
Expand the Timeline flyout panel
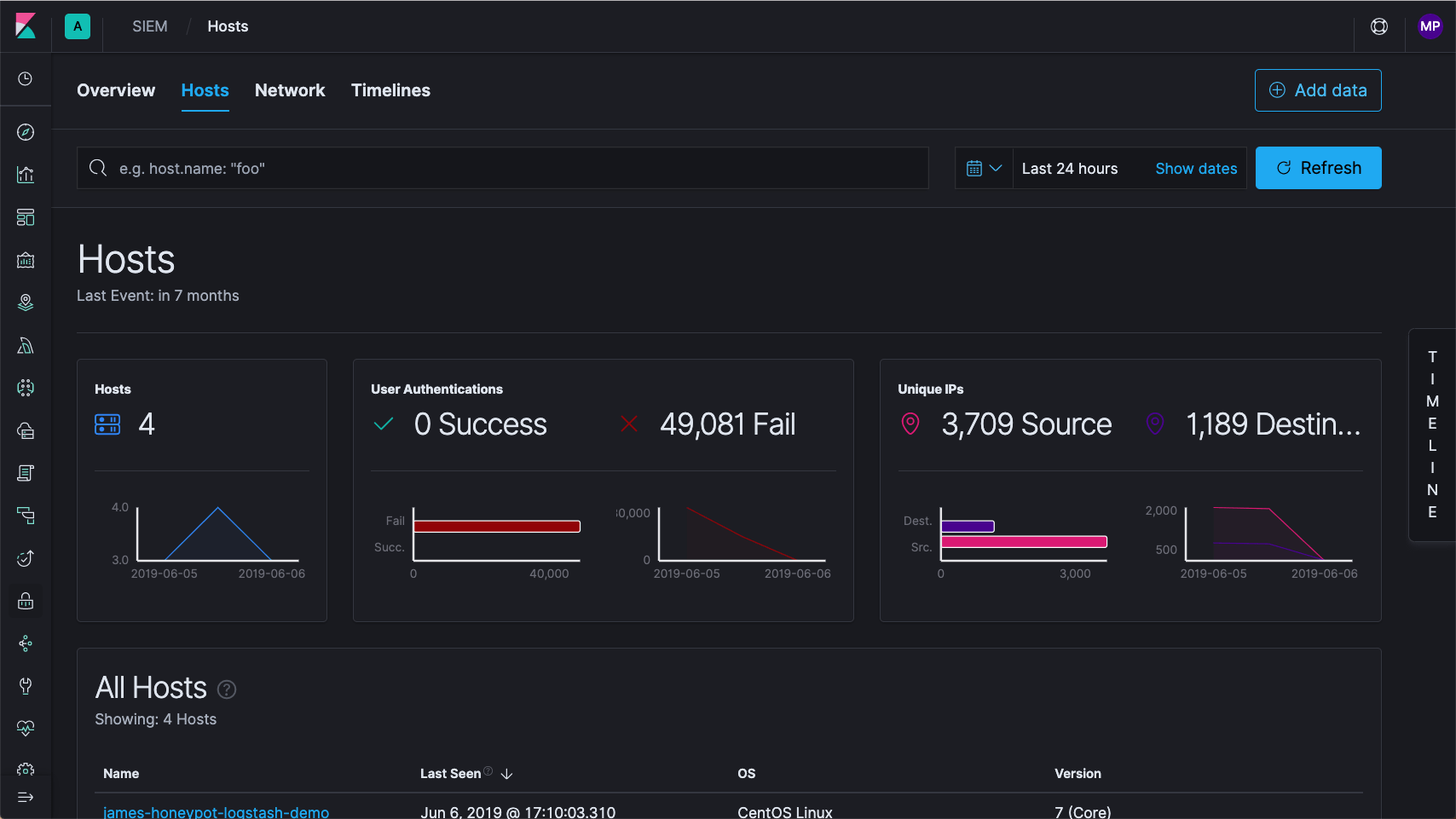pos(1432,435)
